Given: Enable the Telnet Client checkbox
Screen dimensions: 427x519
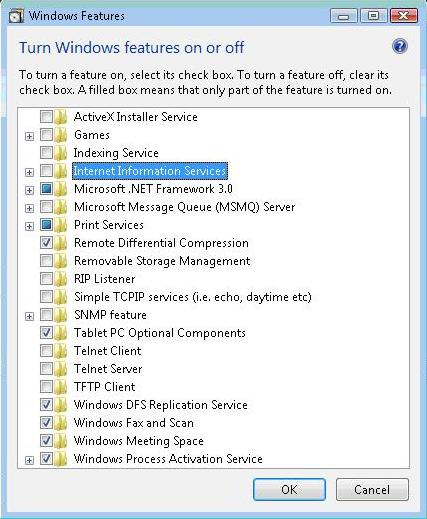Looking at the screenshot, I should (46, 351).
